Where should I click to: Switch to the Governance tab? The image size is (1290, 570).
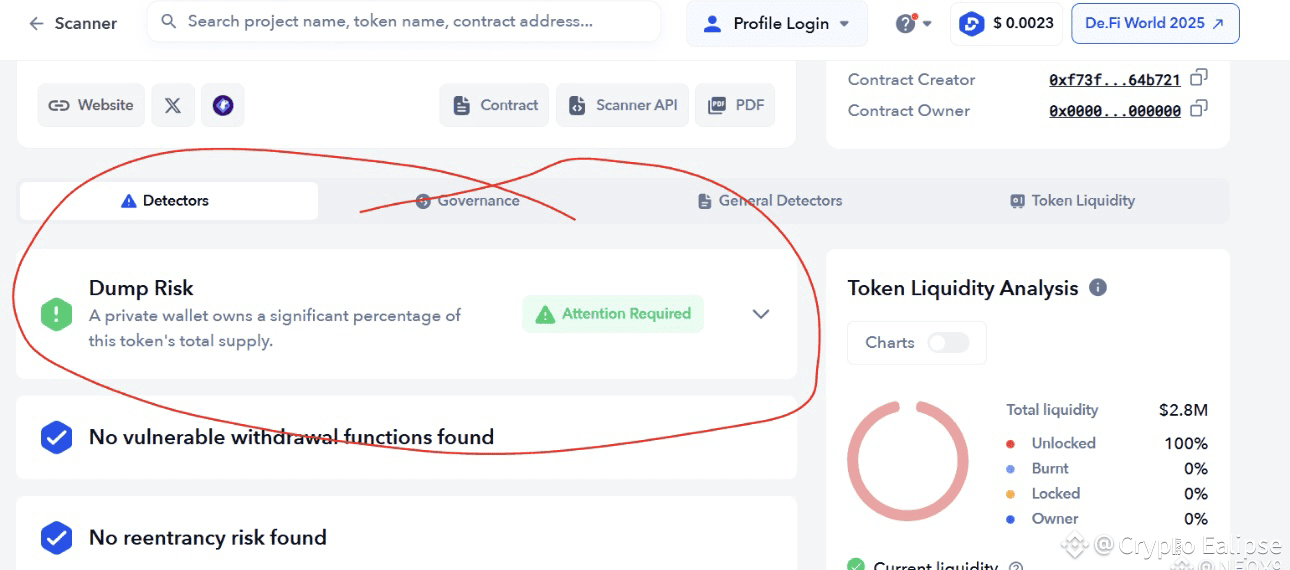[x=468, y=201]
